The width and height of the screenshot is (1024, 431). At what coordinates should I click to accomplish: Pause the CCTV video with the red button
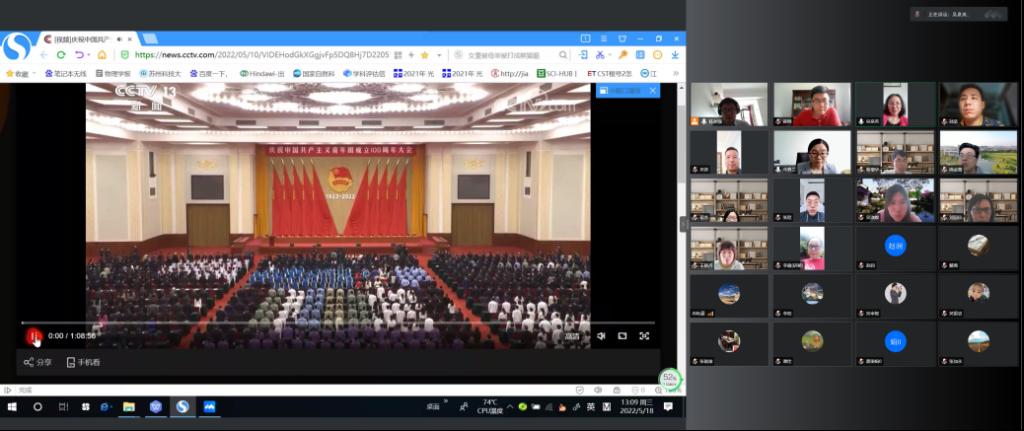[x=33, y=336]
